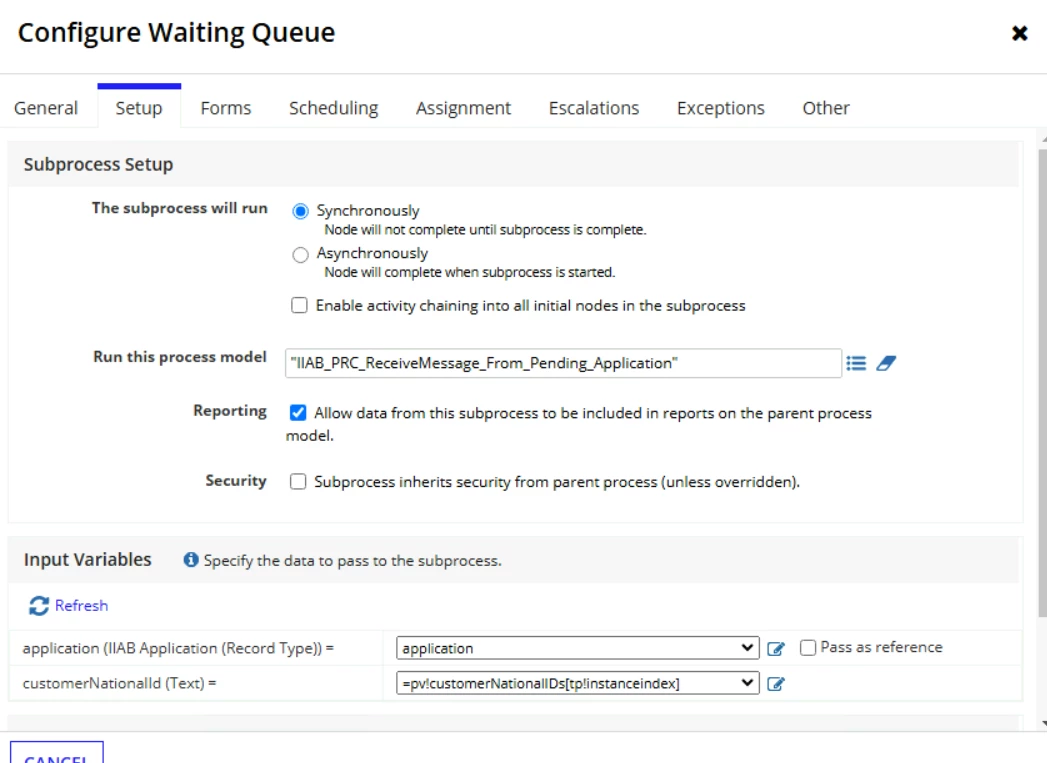Click the Cancel button
1047x763 pixels.
57,754
